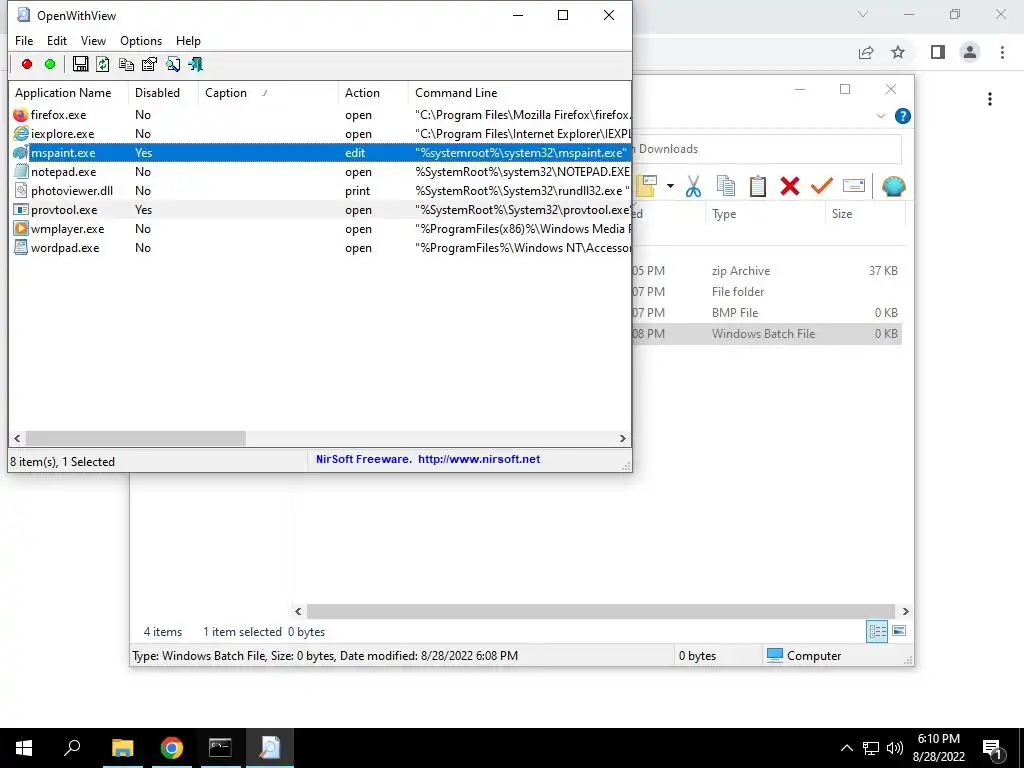Open the File menu in OpenWithView

pyautogui.click(x=24, y=40)
